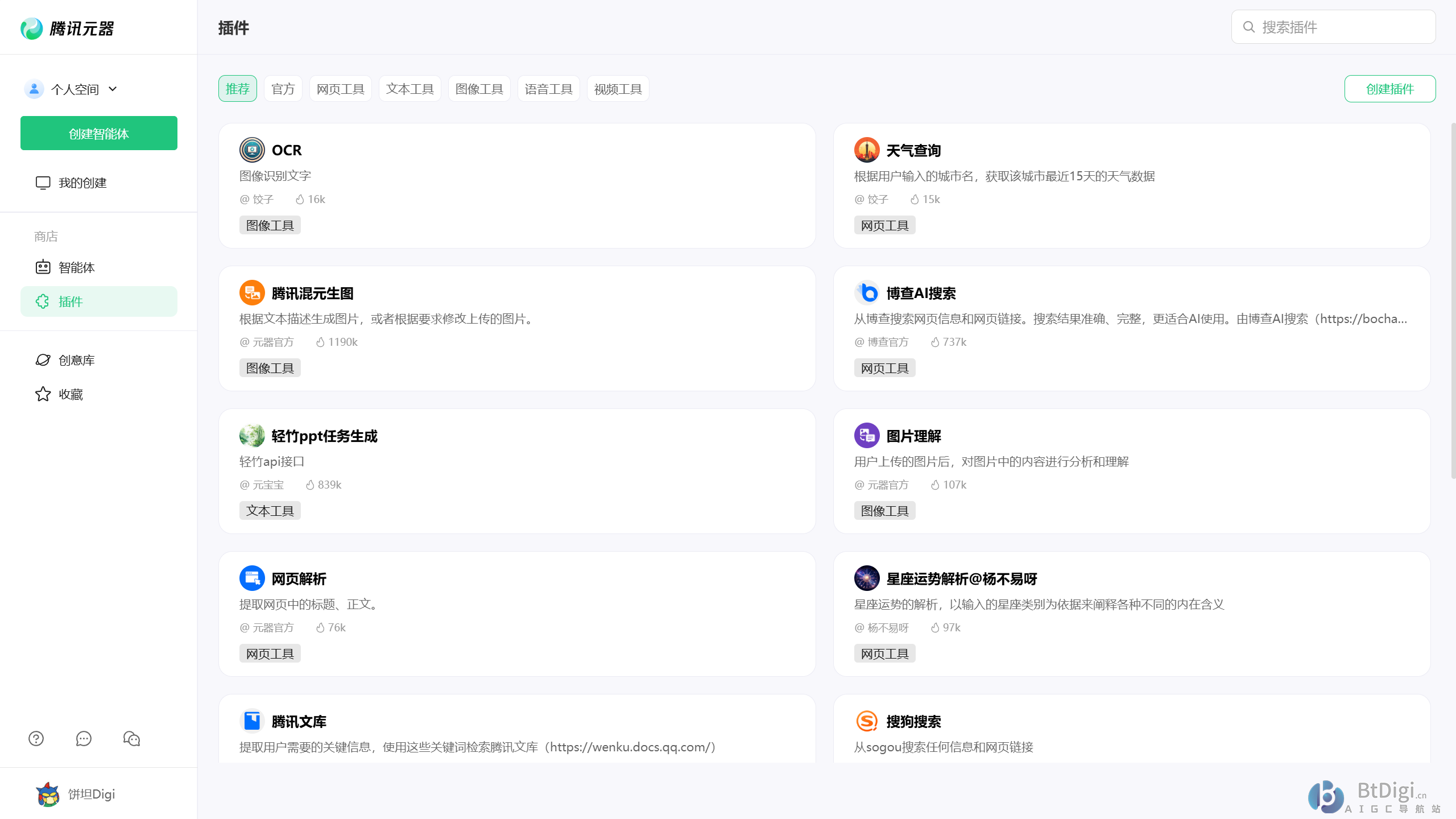The image size is (1456, 819).
Task: Click the search magnifier icon
Action: (x=1249, y=27)
